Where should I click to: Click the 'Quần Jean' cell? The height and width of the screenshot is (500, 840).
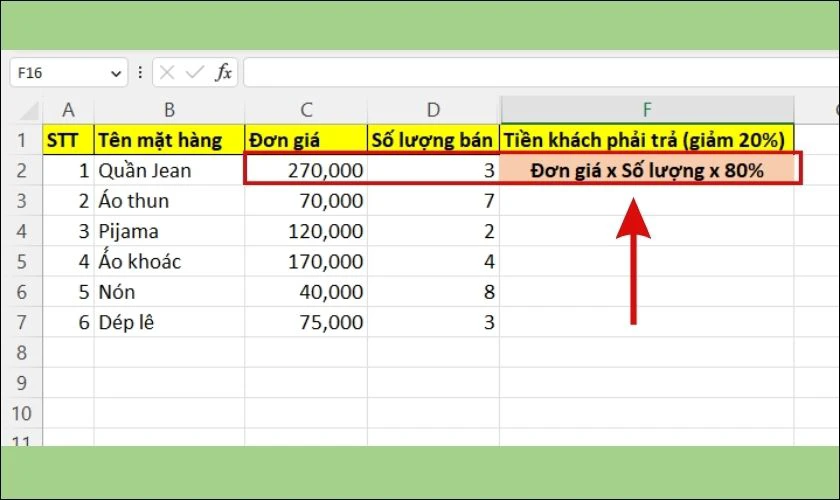coord(169,170)
